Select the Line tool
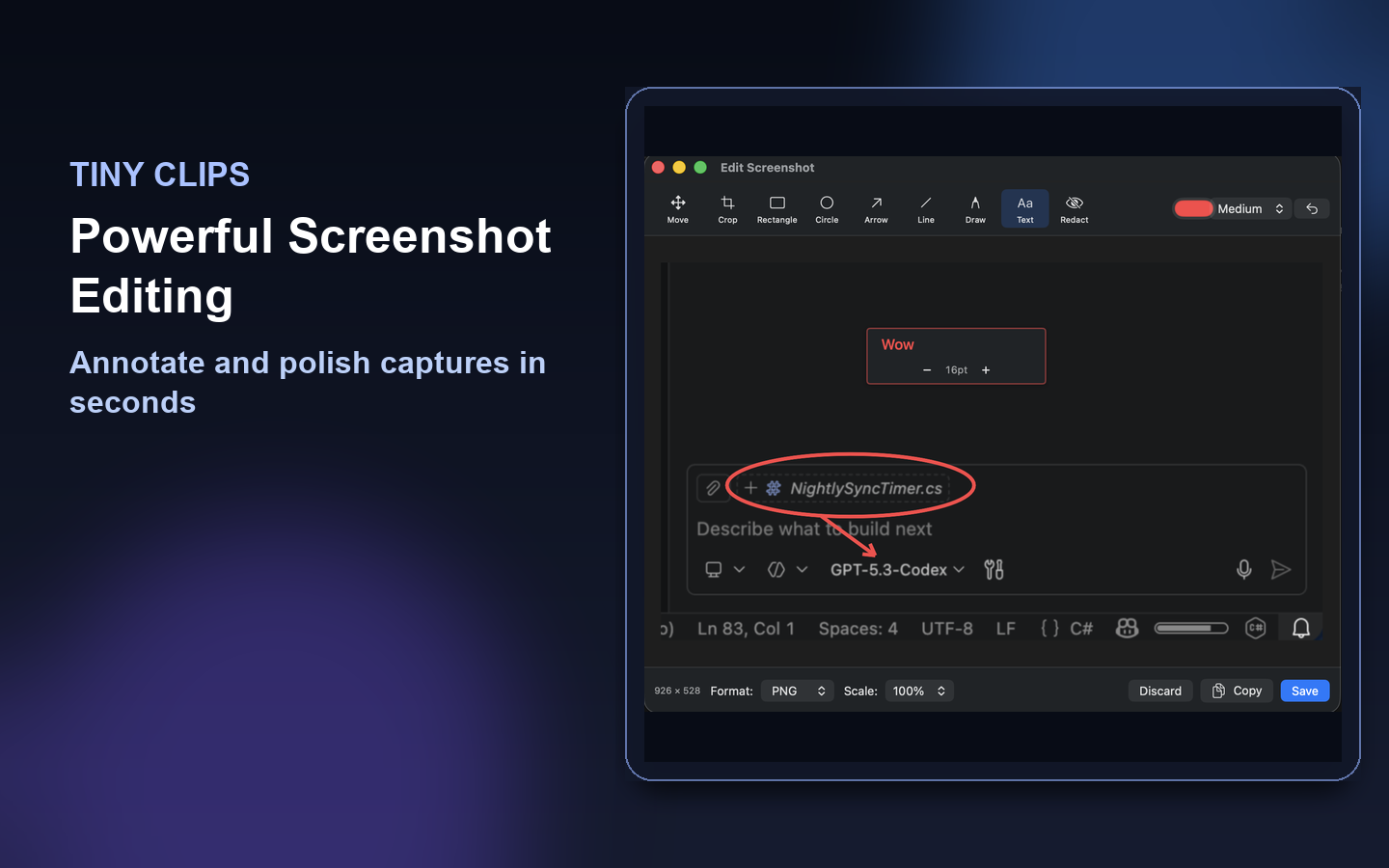This screenshot has height=868, width=1389. pyautogui.click(x=925, y=207)
